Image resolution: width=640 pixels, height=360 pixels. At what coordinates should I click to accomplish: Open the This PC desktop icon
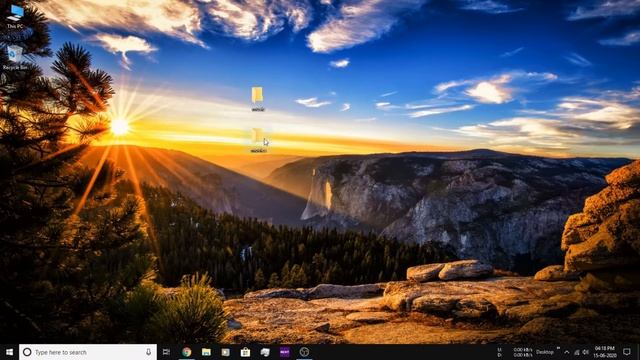[x=15, y=16]
